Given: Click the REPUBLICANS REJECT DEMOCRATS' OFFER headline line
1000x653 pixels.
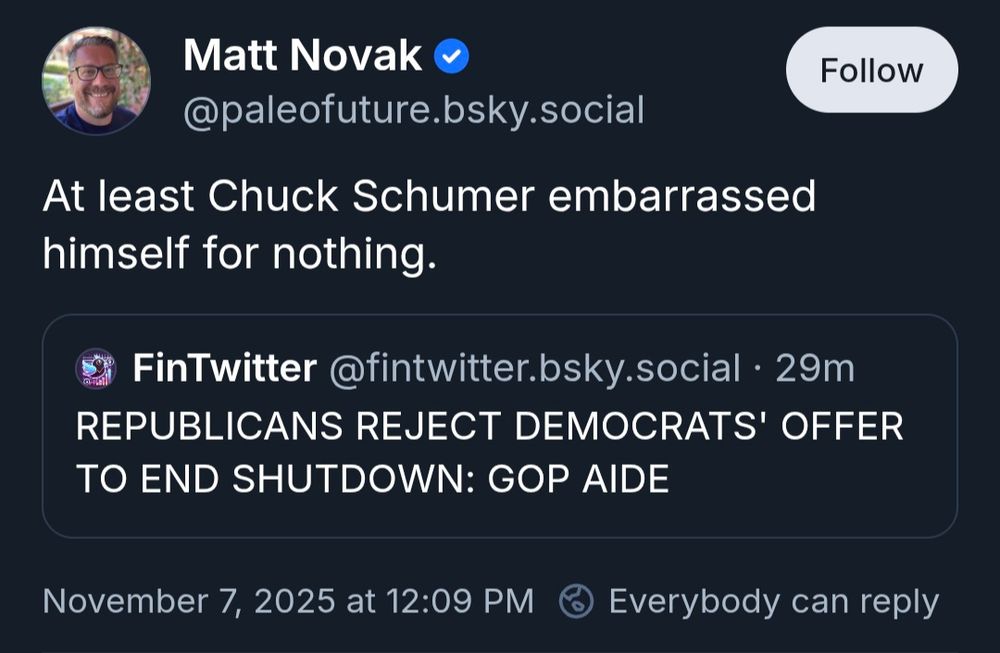Looking at the screenshot, I should click(489, 427).
